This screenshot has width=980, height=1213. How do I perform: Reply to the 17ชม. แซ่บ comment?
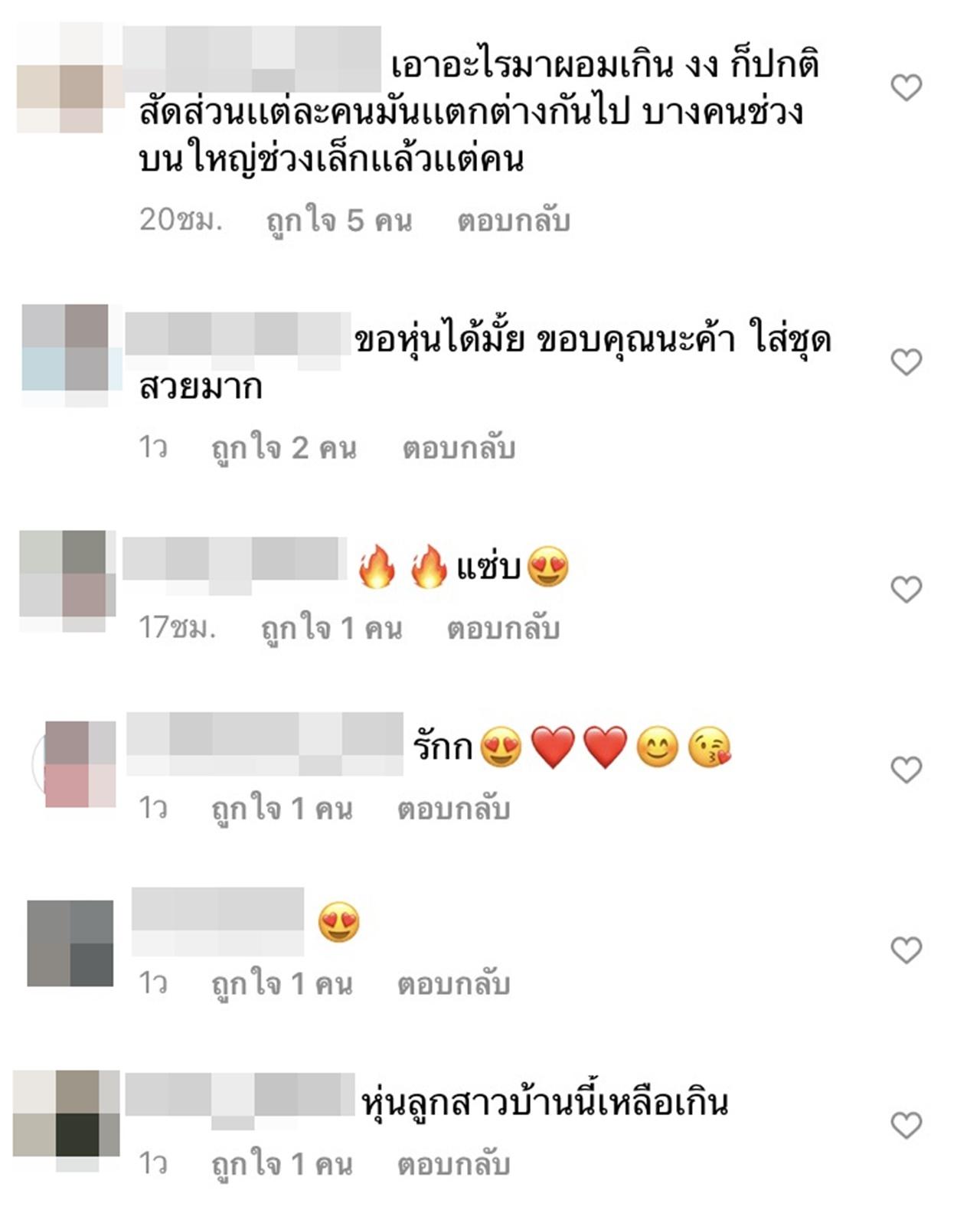503,629
